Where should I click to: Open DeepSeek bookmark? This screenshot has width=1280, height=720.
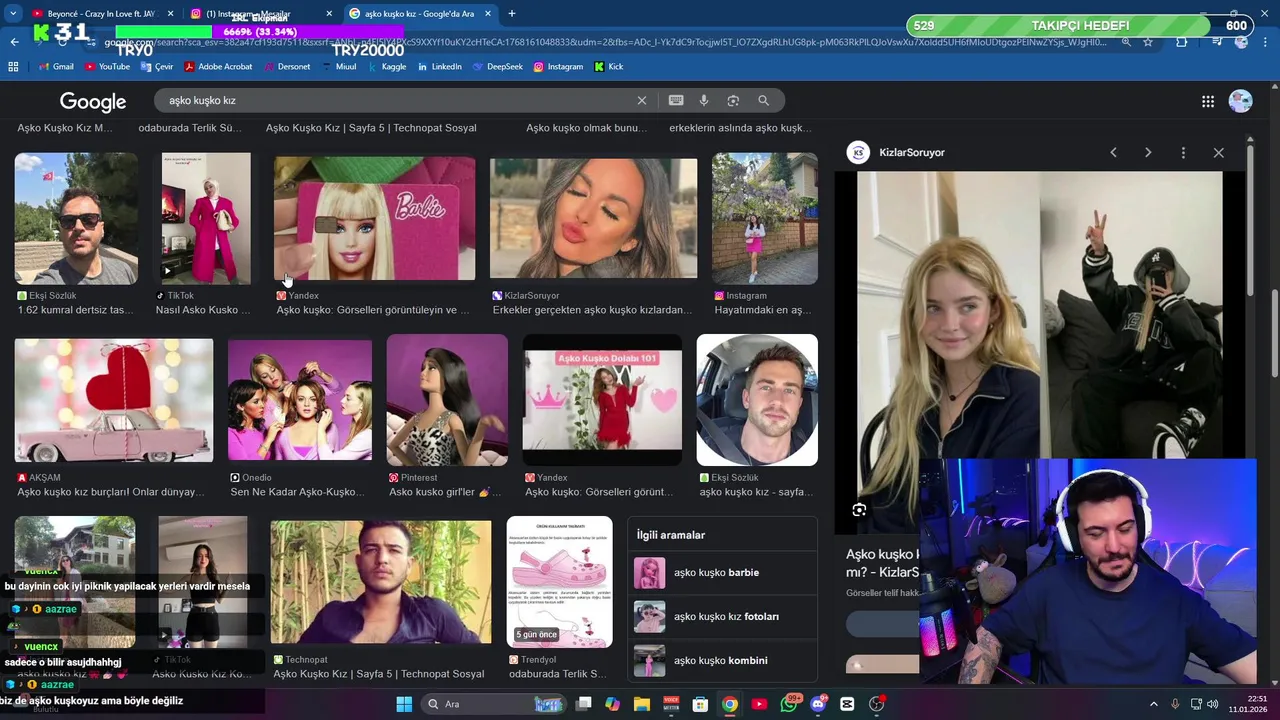pos(497,66)
